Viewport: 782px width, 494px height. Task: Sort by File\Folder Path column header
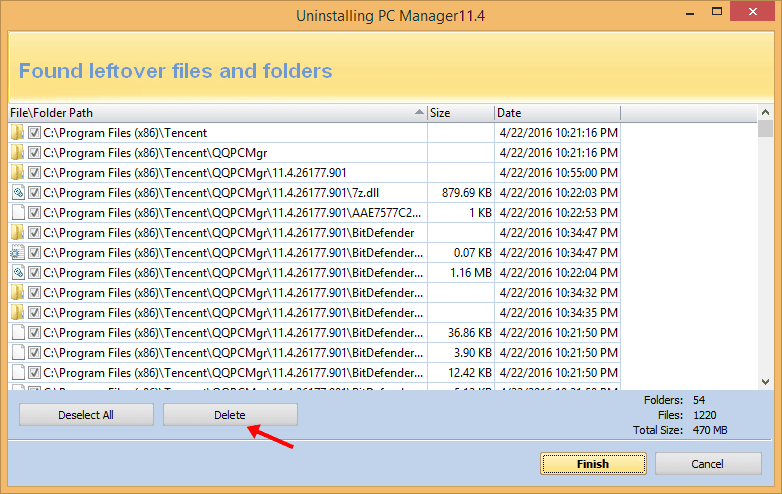click(217, 113)
